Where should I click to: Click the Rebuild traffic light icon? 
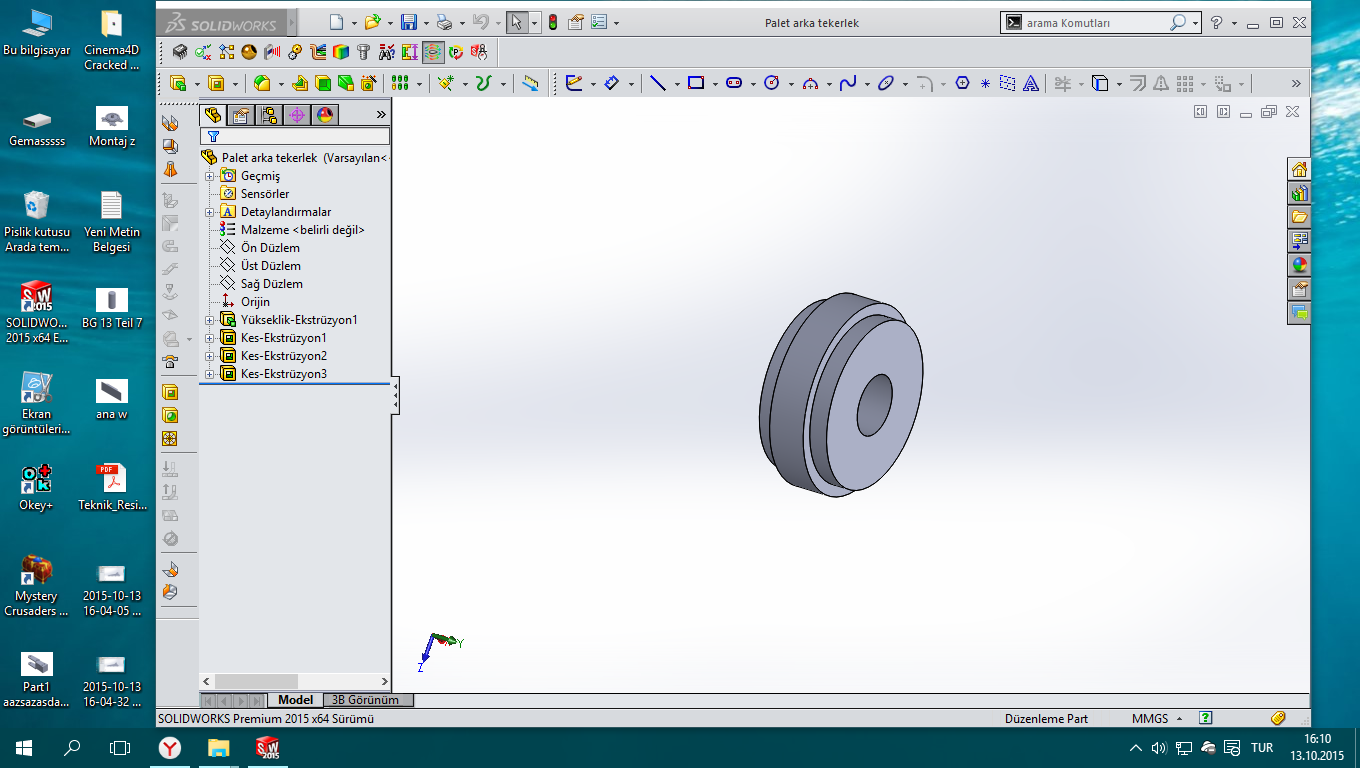click(552, 22)
